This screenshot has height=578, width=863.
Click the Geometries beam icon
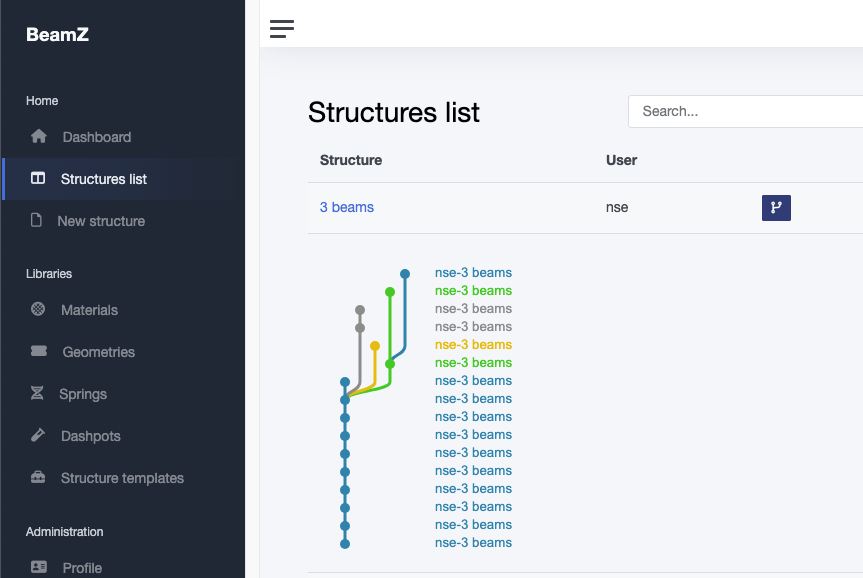tap(37, 352)
